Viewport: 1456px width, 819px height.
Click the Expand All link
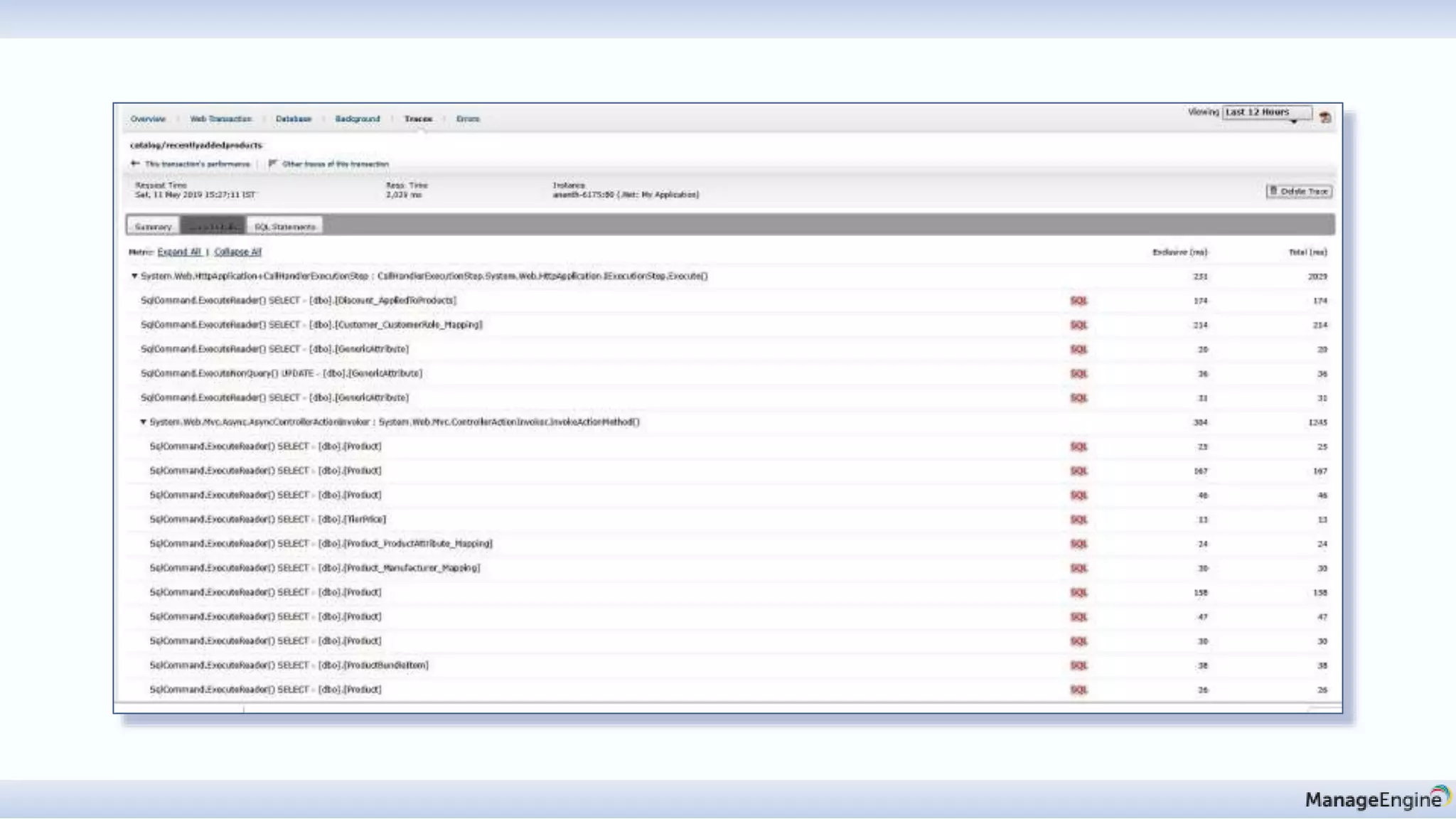(179, 252)
